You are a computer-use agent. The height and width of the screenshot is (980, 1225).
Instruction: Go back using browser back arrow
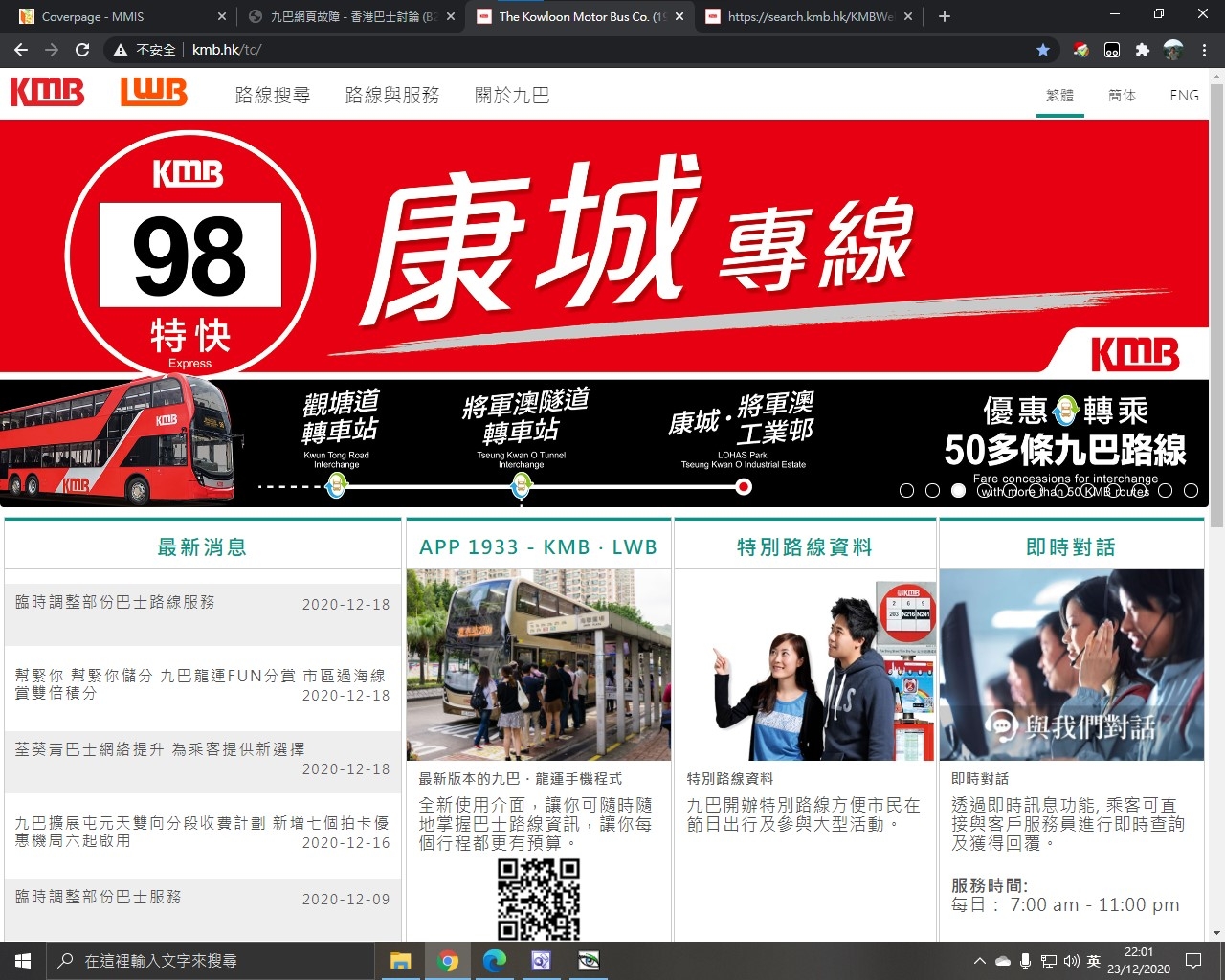(21, 50)
